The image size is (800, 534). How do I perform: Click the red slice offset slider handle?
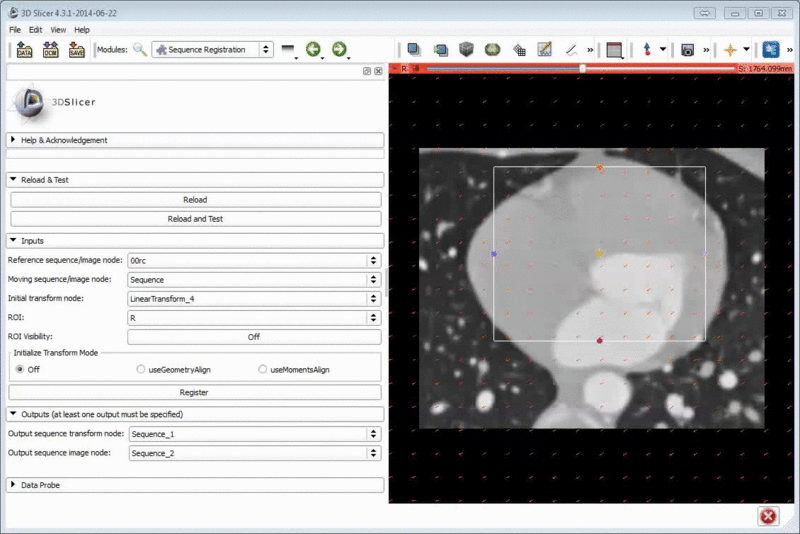point(583,68)
